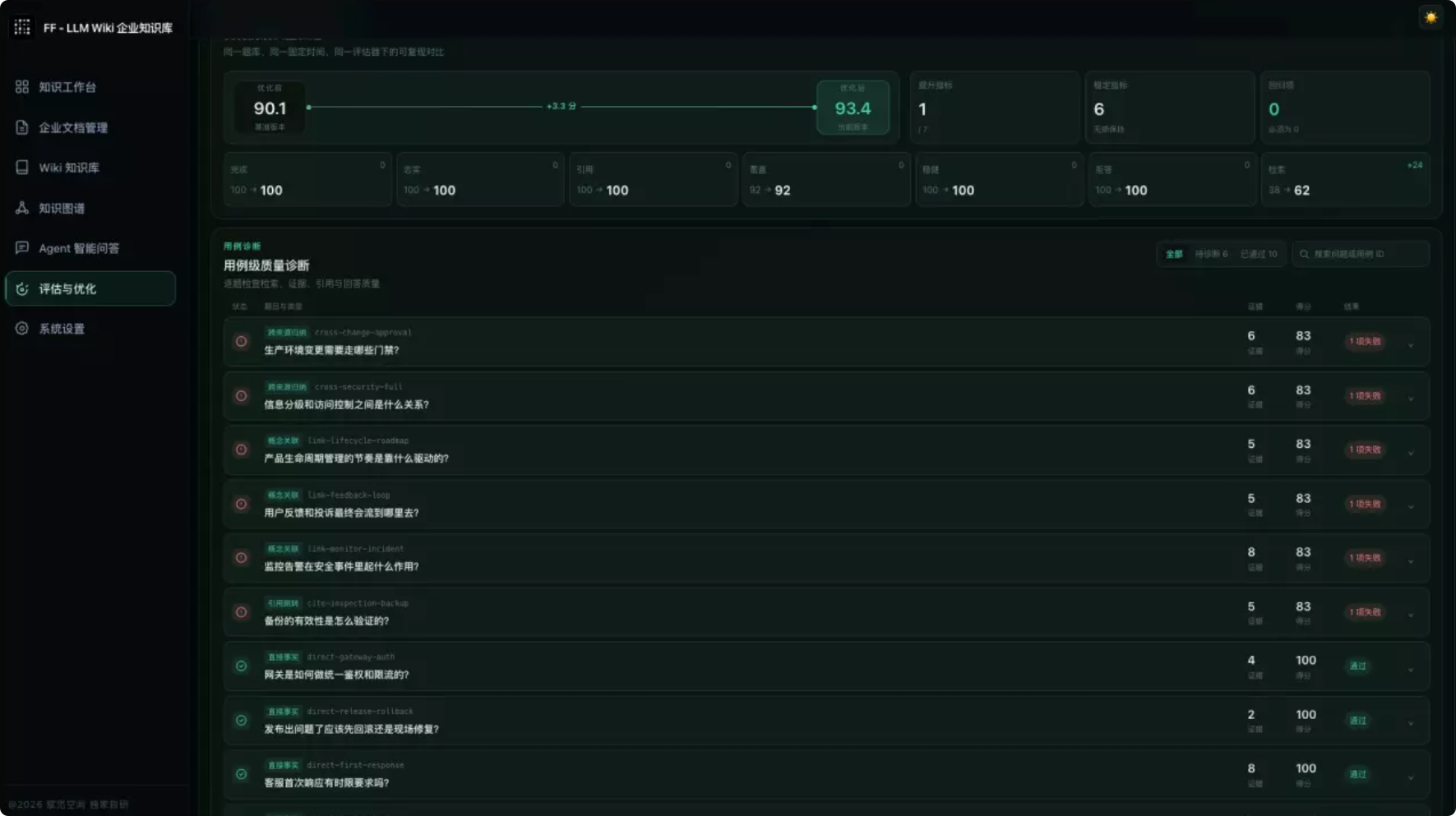The width and height of the screenshot is (1456, 816).
Task: Expand the cross-security-full row chevron
Action: 1411,399
